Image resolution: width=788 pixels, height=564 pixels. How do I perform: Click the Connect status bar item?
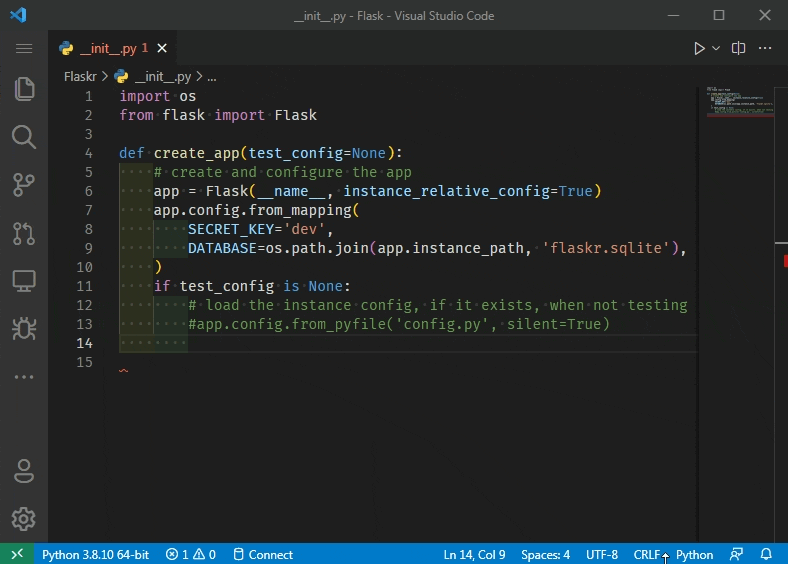point(263,554)
